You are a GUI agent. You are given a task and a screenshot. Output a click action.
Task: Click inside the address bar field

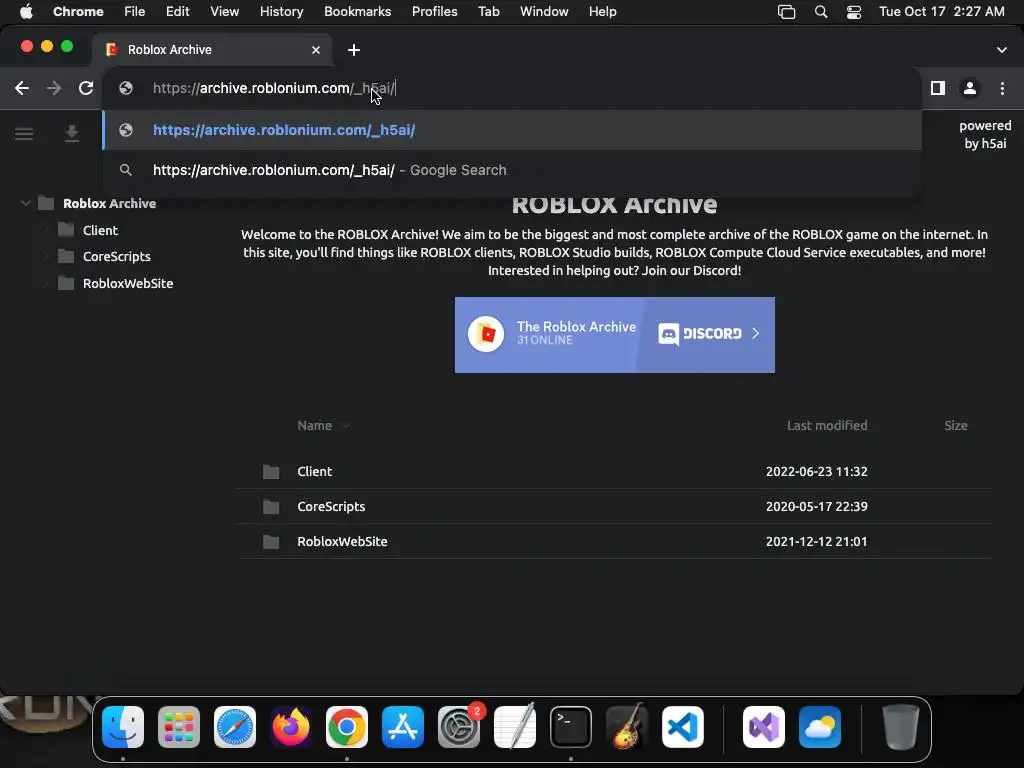(512, 88)
